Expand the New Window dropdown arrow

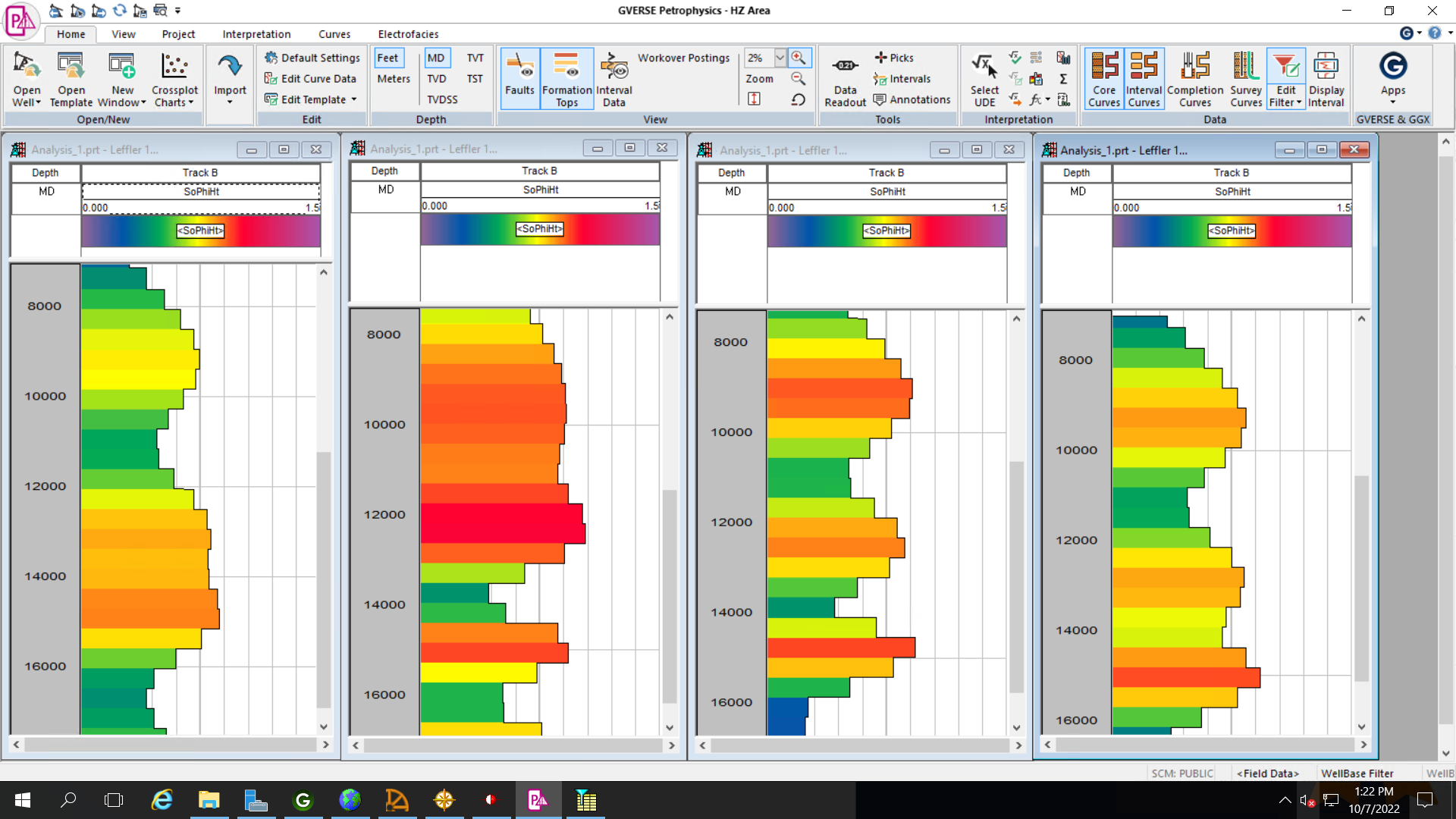(x=143, y=102)
